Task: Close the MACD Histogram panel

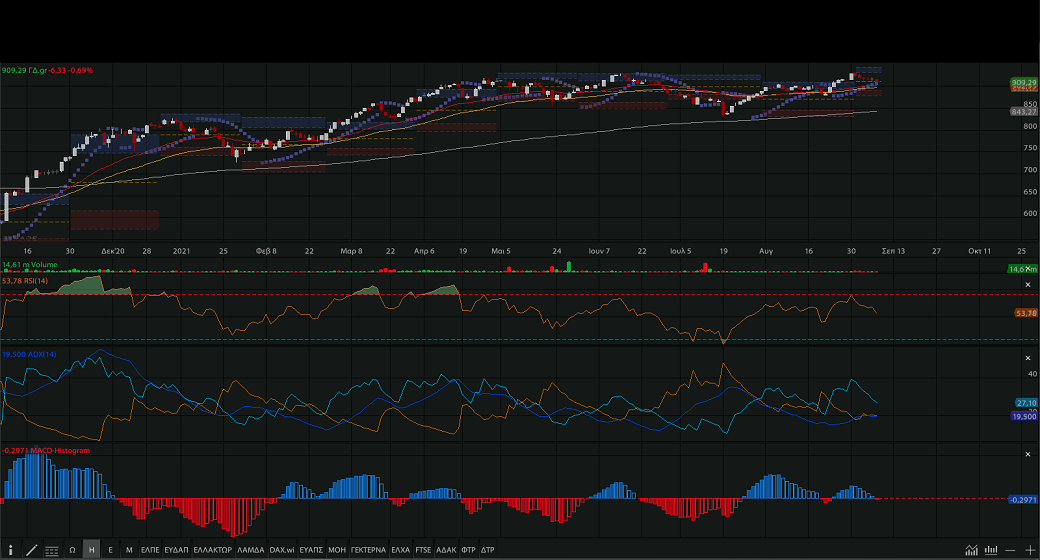Action: 1028,454
